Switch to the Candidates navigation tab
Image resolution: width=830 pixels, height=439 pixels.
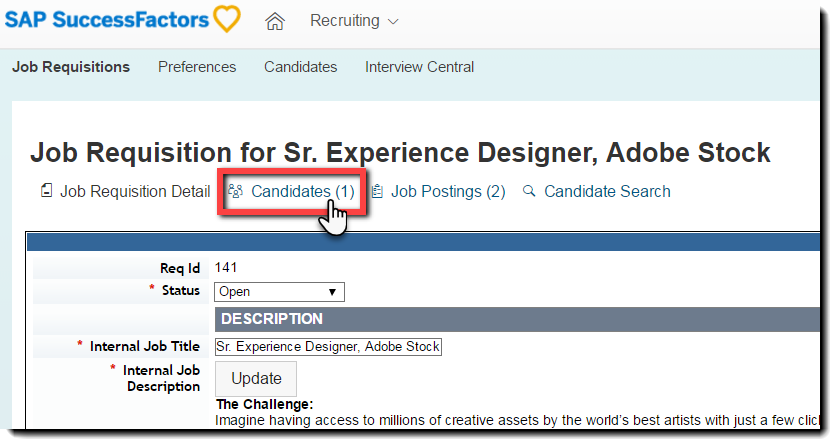[x=300, y=67]
